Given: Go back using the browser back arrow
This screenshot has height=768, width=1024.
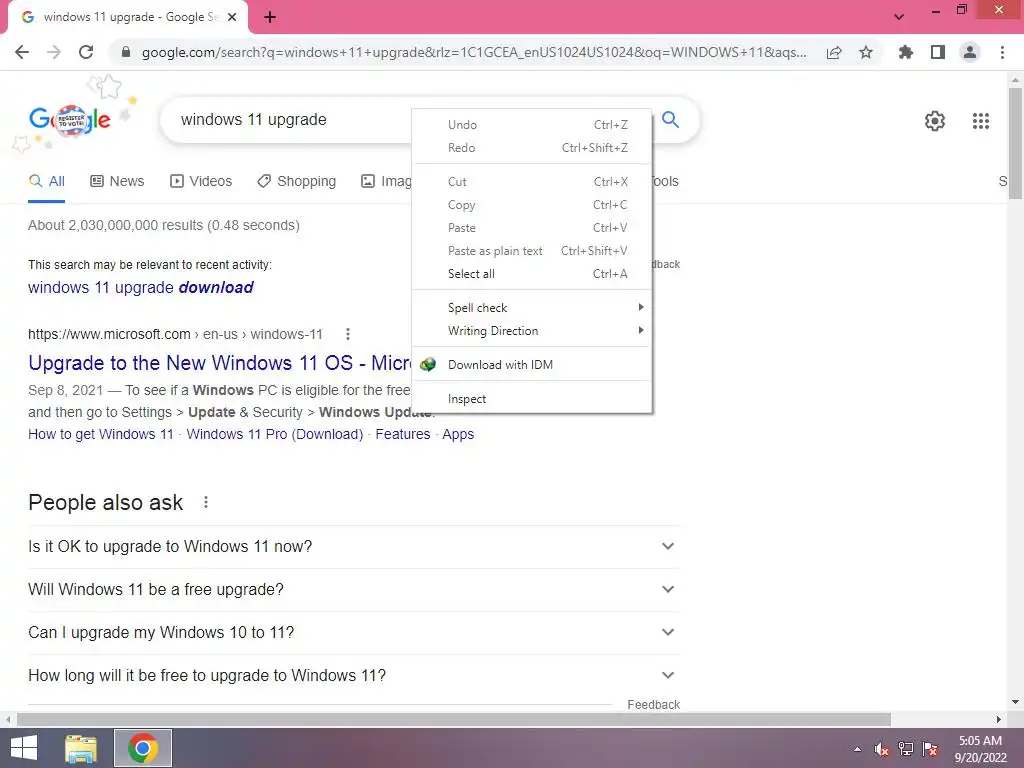Looking at the screenshot, I should [22, 52].
